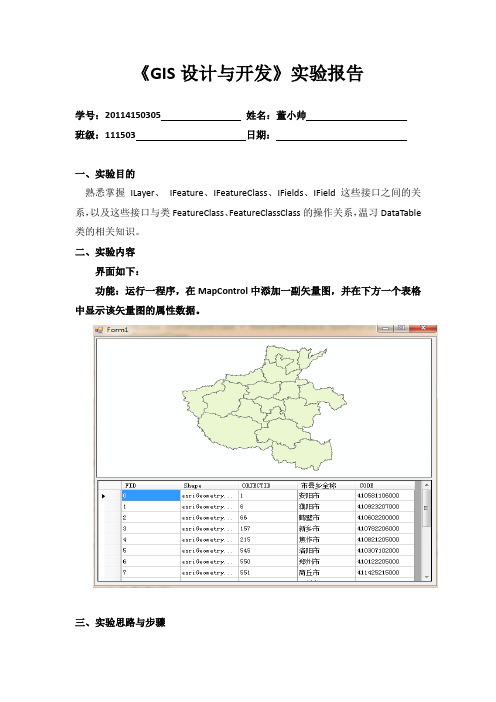Click OBJECTID value 157
The width and height of the screenshot is (496, 702).
click(268, 529)
